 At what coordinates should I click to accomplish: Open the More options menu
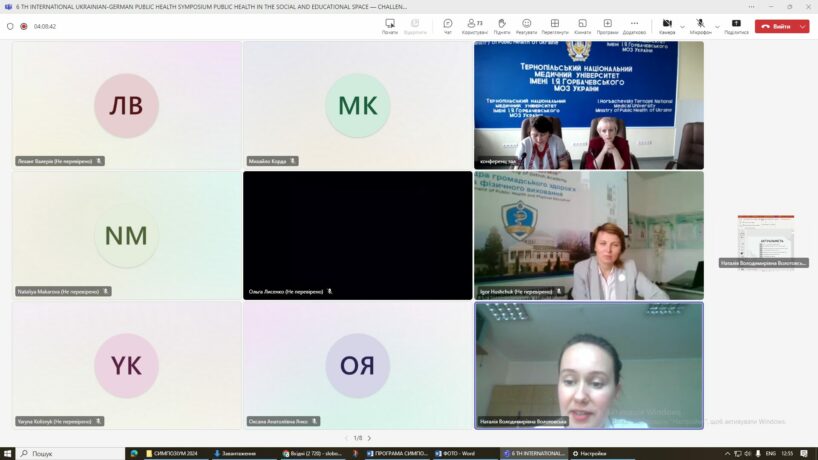click(x=634, y=26)
